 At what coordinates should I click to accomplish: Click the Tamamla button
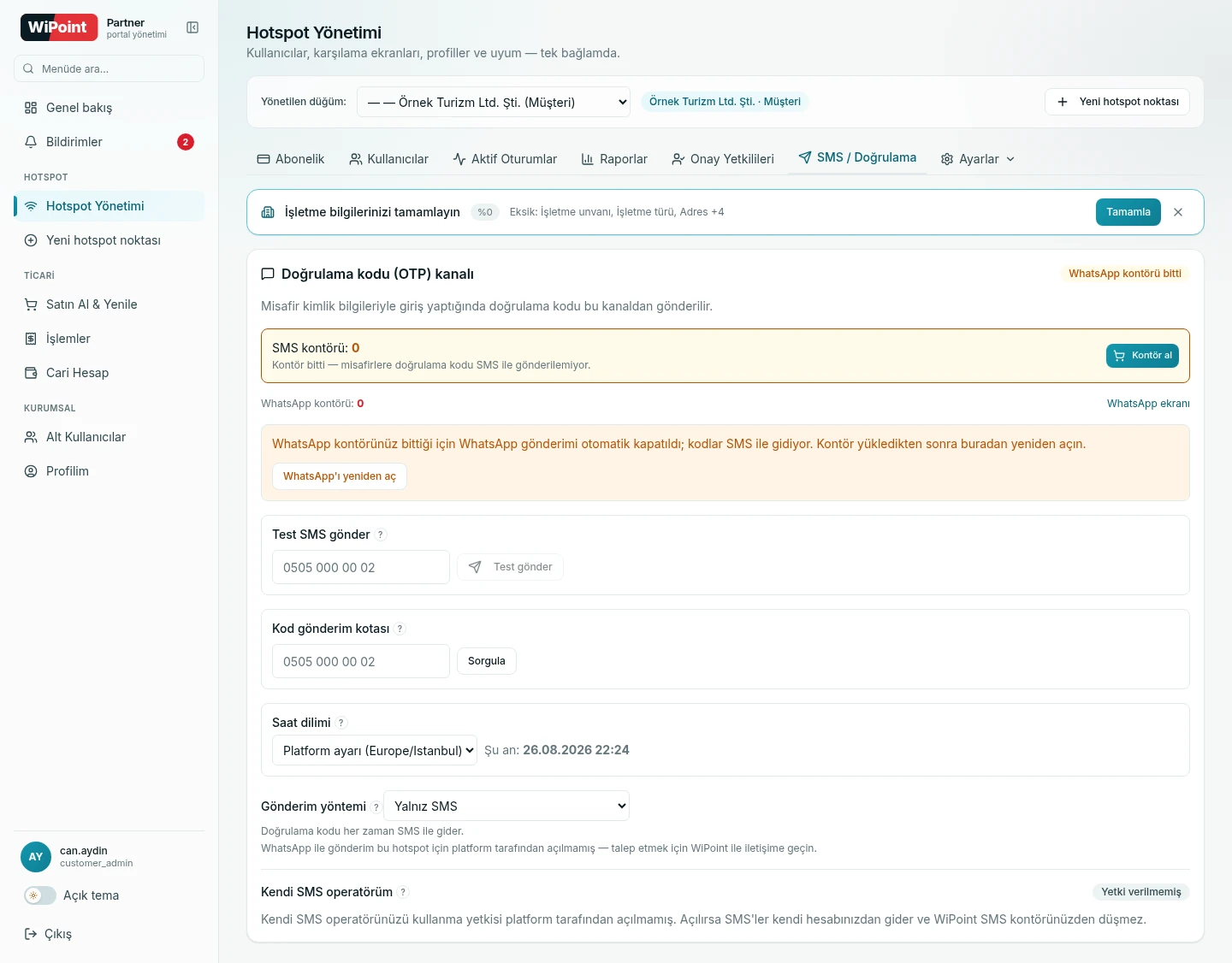(1128, 212)
